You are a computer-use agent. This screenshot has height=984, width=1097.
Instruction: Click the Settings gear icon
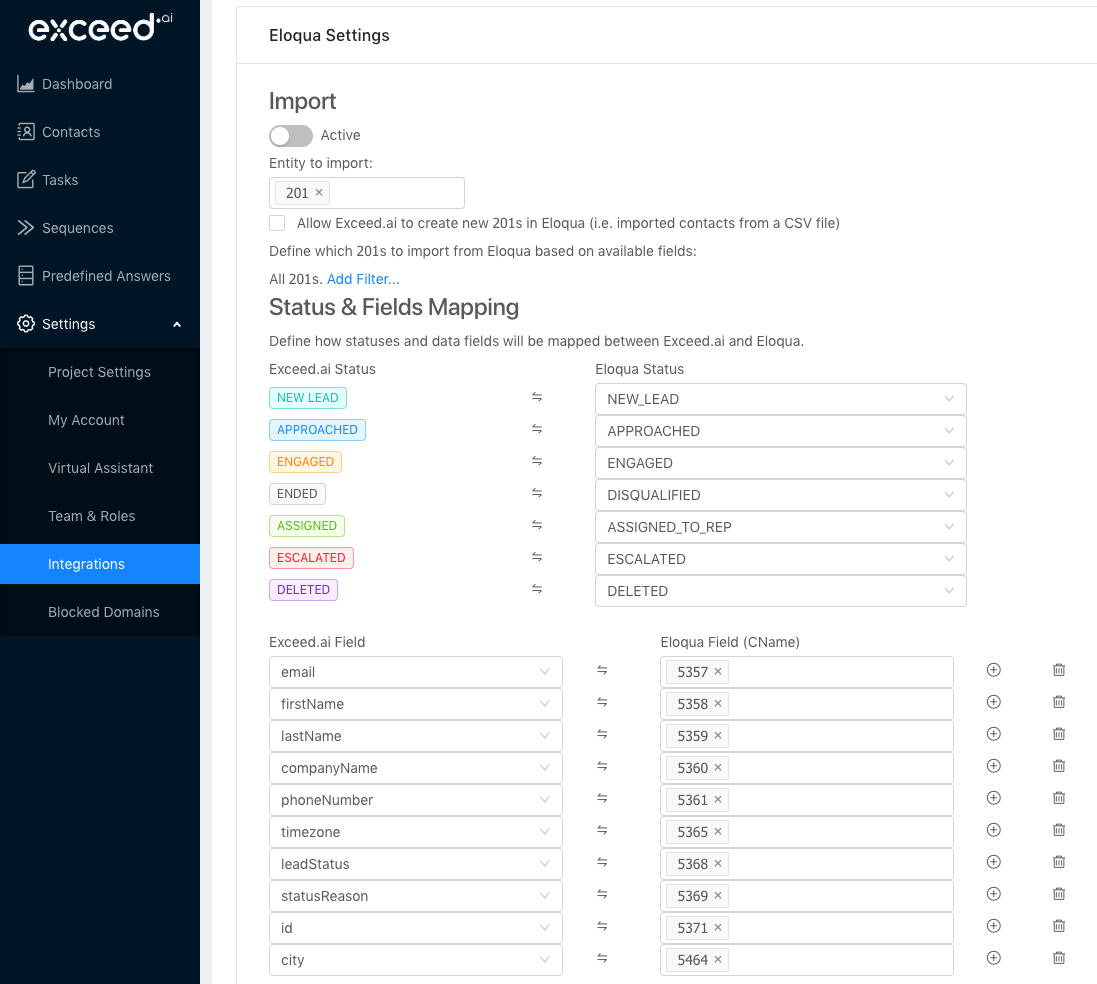(25, 324)
